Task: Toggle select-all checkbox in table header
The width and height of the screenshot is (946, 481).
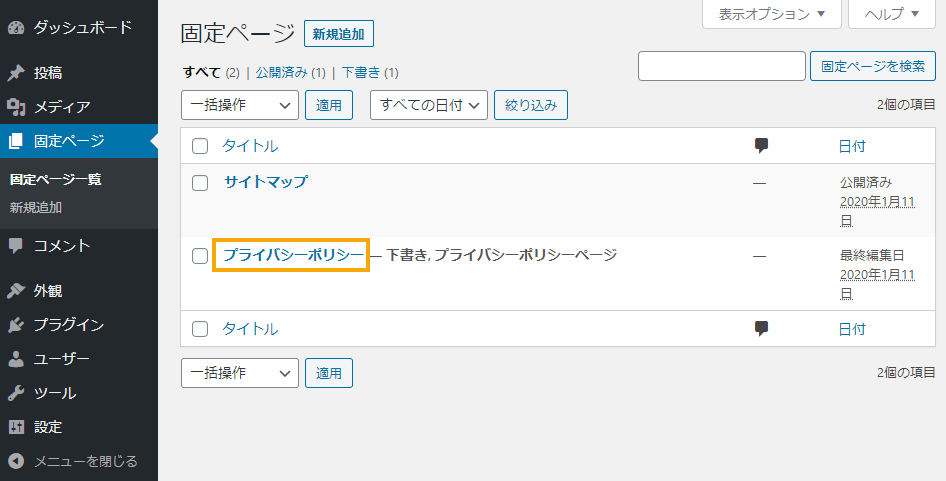Action: (x=200, y=145)
